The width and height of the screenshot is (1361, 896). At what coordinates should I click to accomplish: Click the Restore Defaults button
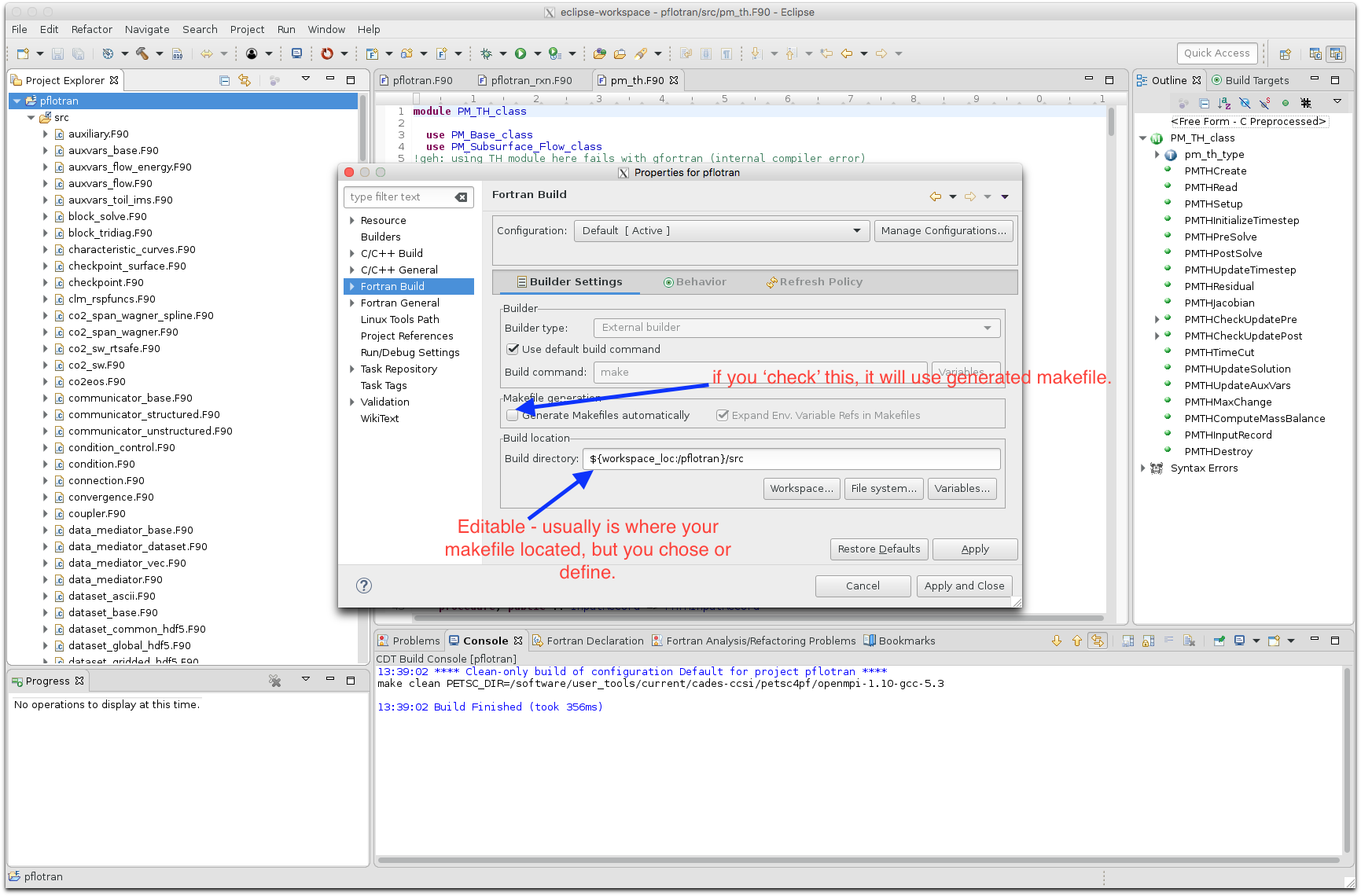tap(878, 549)
